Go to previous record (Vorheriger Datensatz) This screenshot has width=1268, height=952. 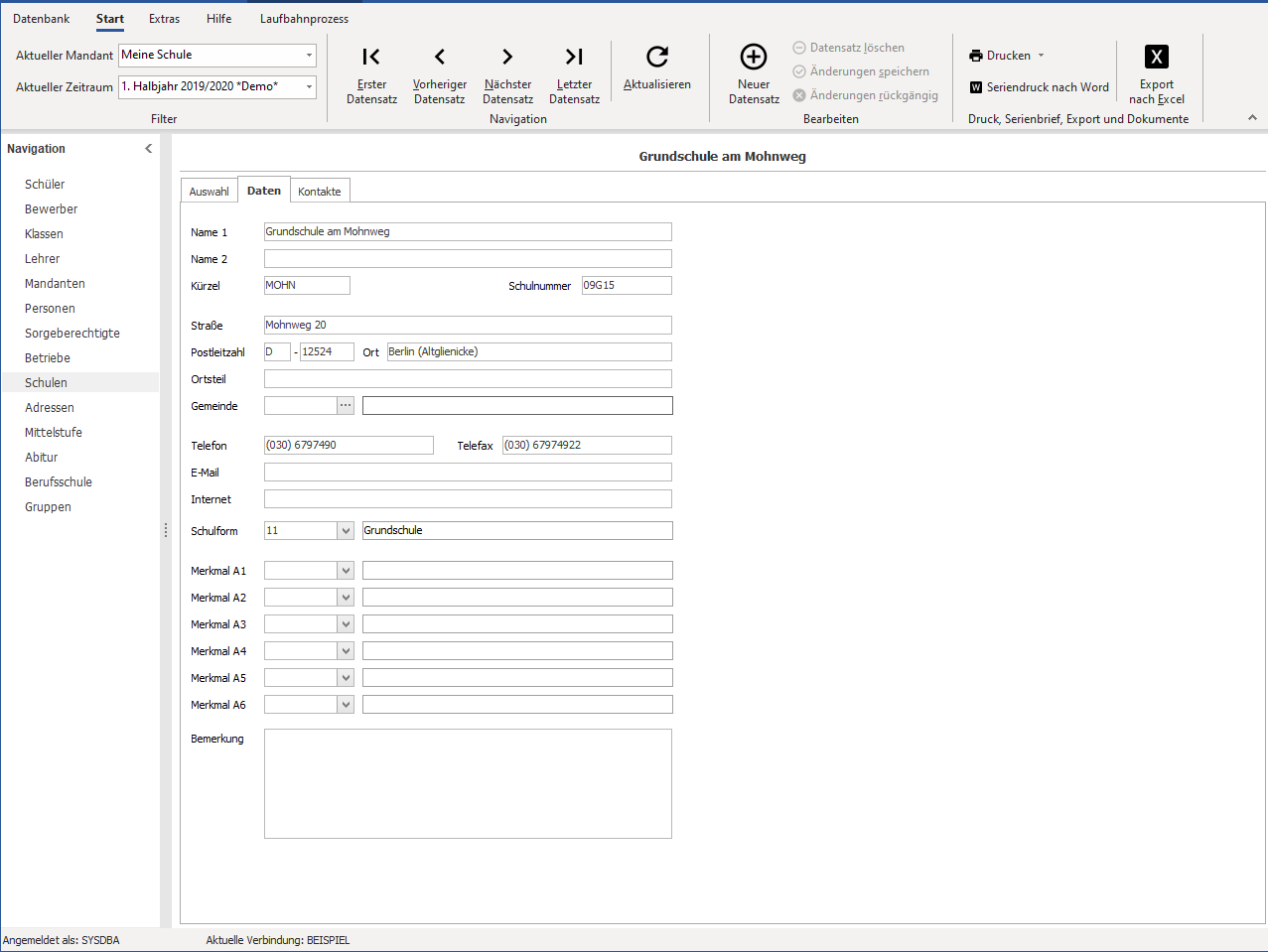[x=440, y=74]
